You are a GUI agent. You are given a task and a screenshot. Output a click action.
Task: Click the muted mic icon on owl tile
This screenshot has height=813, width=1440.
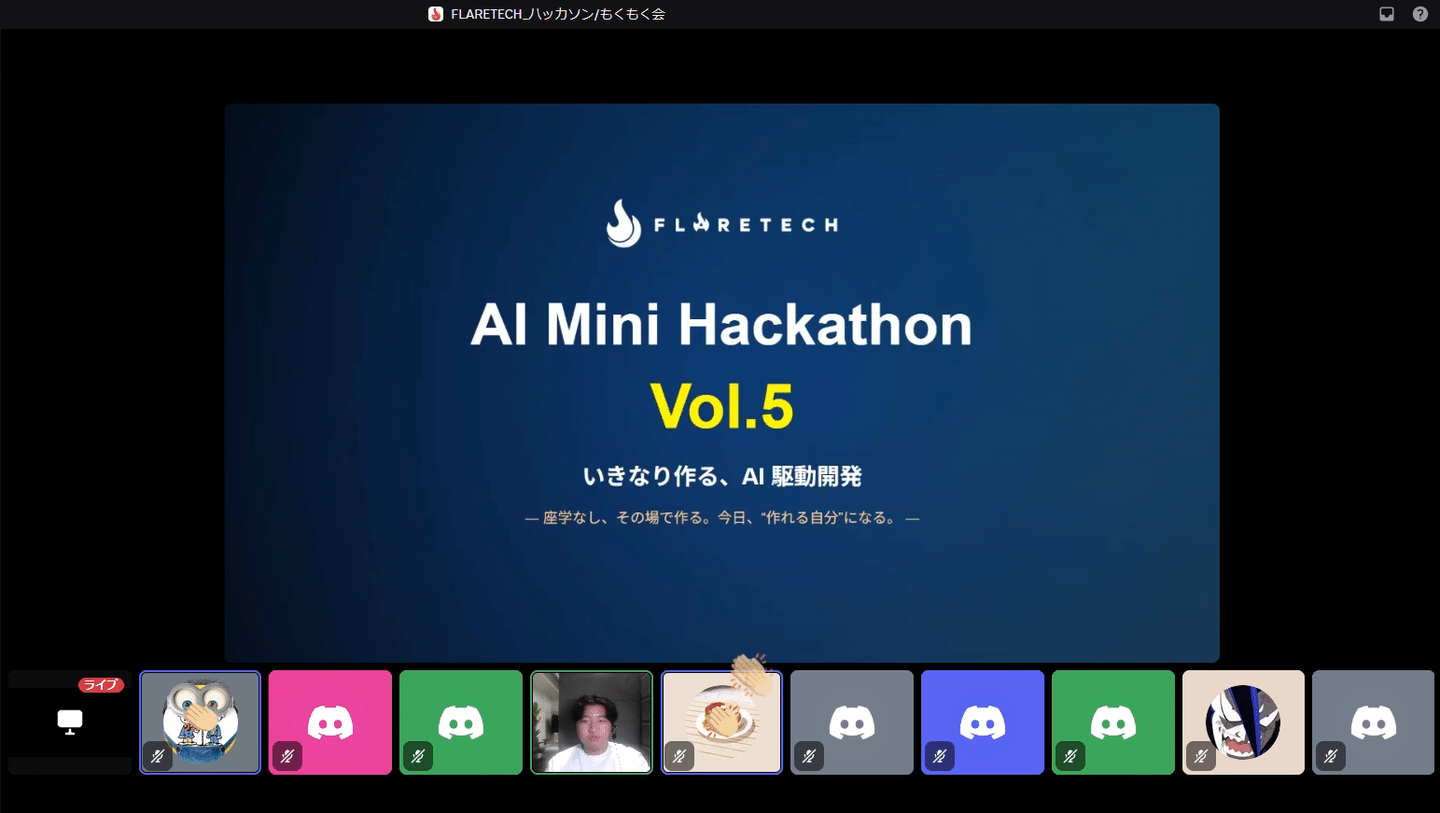(157, 757)
